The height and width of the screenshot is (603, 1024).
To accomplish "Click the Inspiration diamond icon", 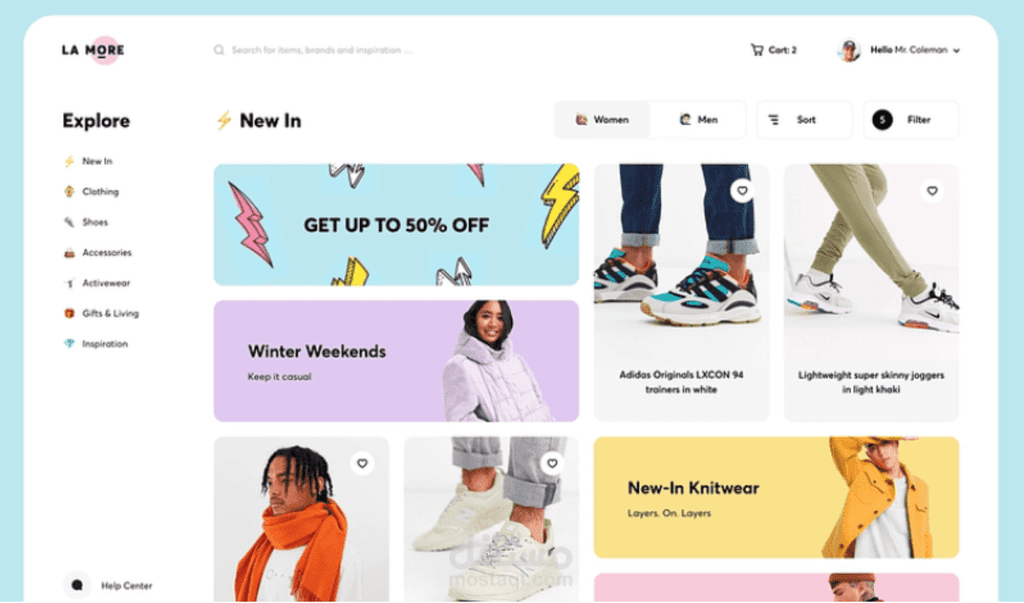I will (x=69, y=344).
